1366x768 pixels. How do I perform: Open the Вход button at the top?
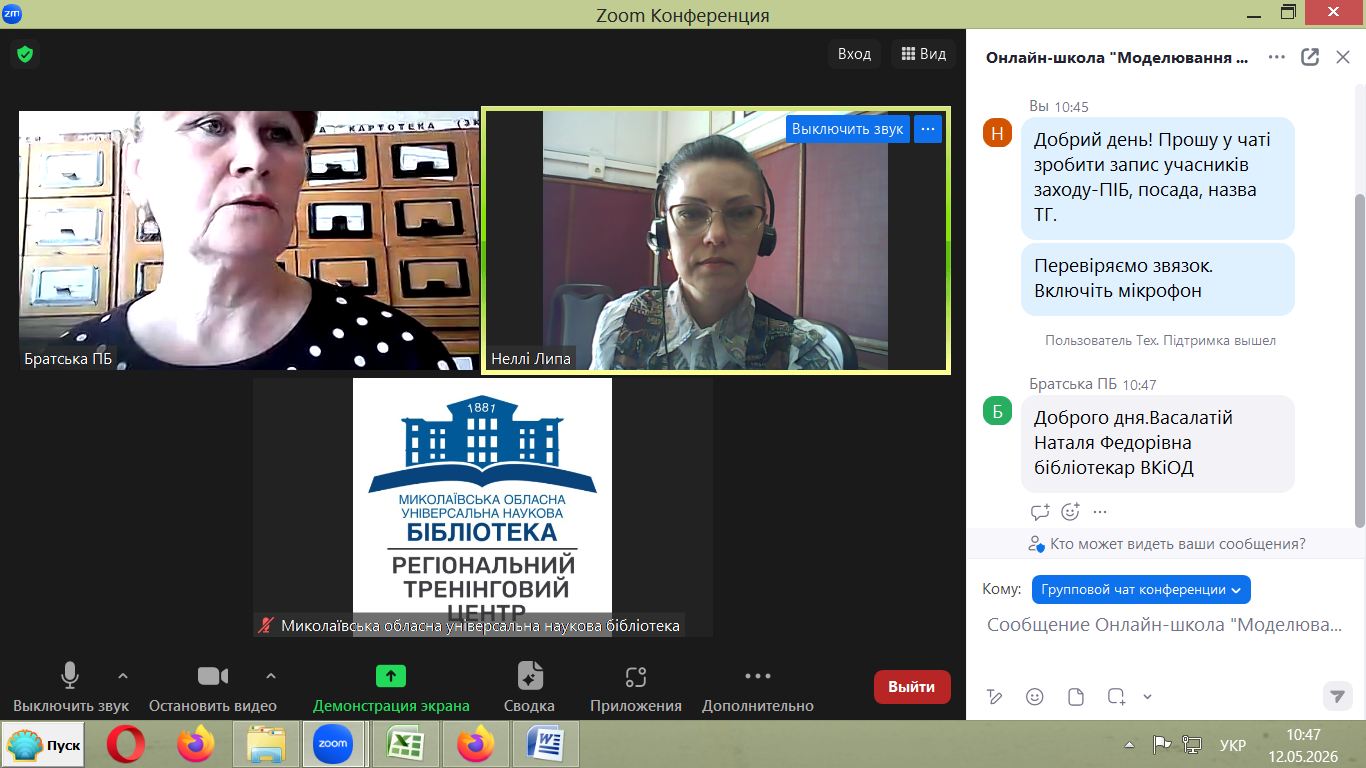[854, 54]
